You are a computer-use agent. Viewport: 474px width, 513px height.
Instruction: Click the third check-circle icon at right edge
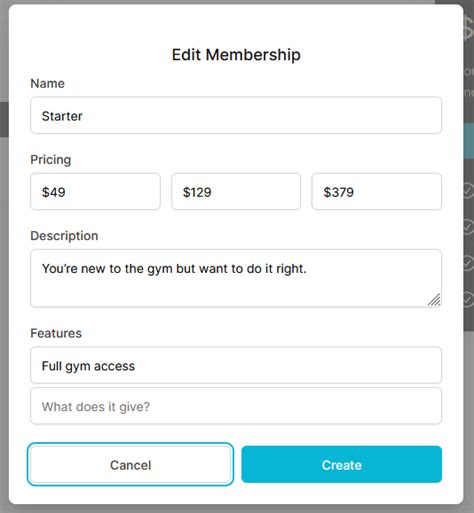click(x=469, y=263)
